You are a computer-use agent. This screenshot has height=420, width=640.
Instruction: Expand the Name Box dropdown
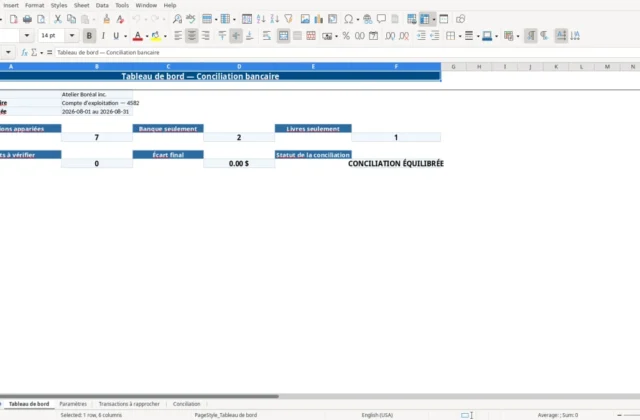(x=8, y=53)
